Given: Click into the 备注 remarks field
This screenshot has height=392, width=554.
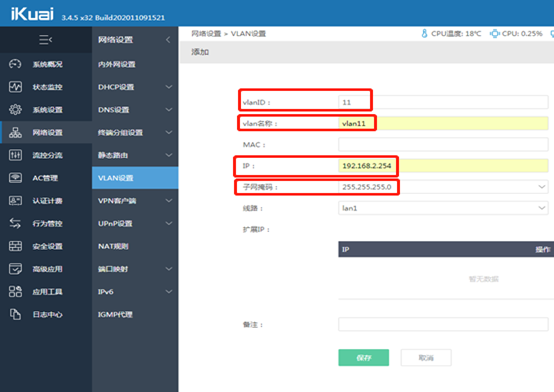Looking at the screenshot, I should pos(443,324).
